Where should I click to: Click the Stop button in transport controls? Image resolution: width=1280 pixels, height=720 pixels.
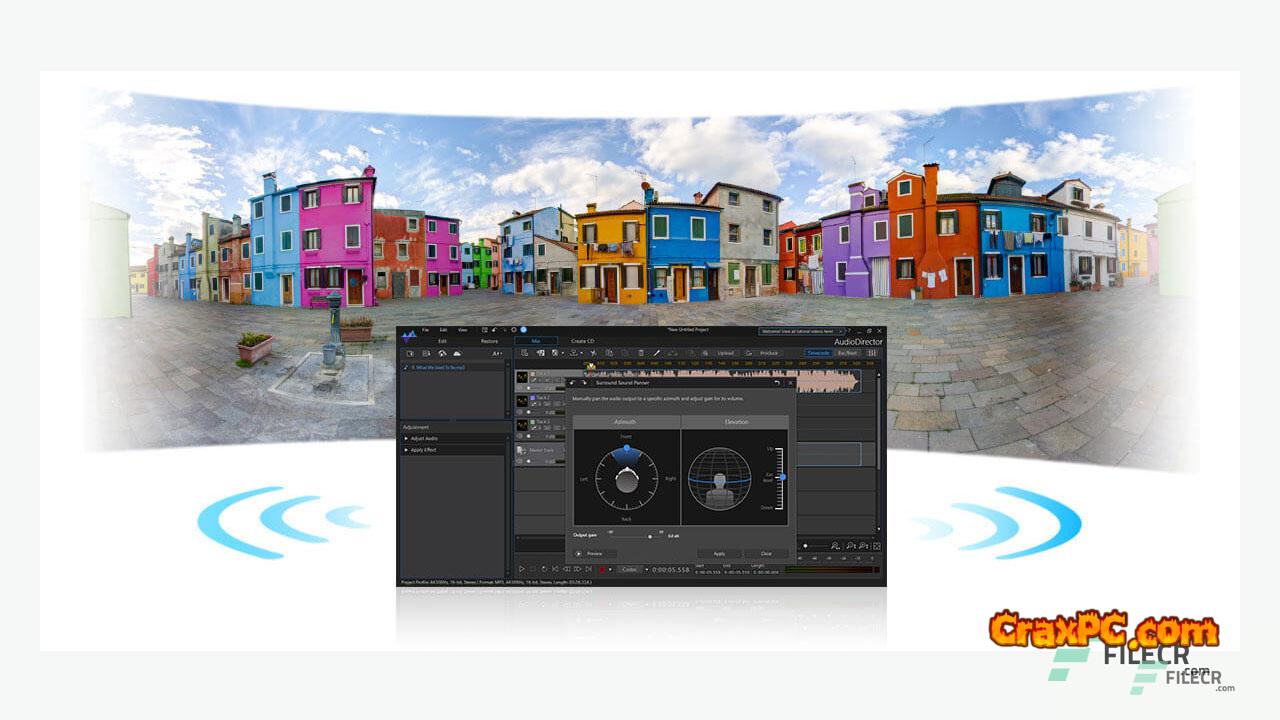pos(533,569)
